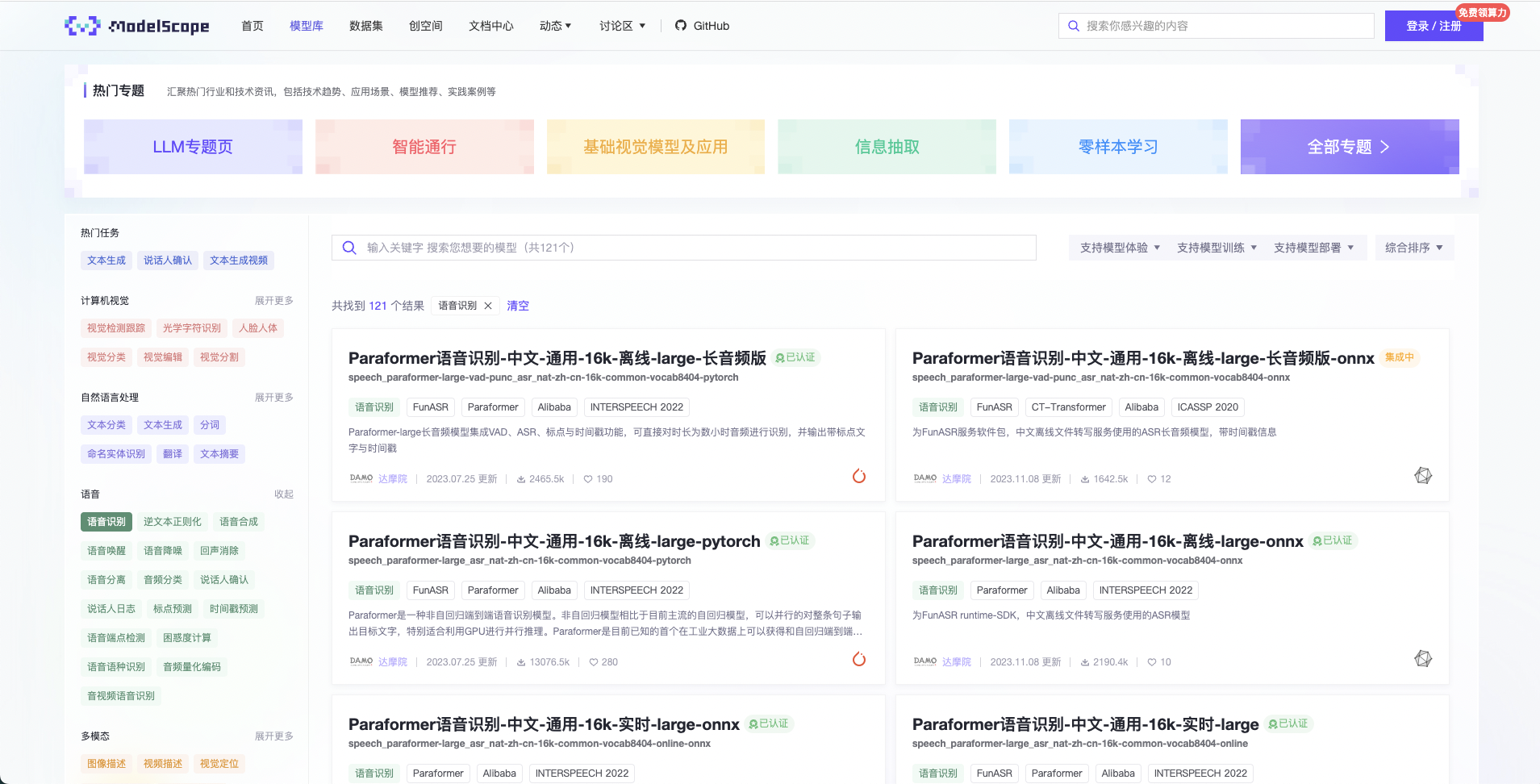
Task: Go to 首页 in navigation
Action: pyautogui.click(x=252, y=26)
